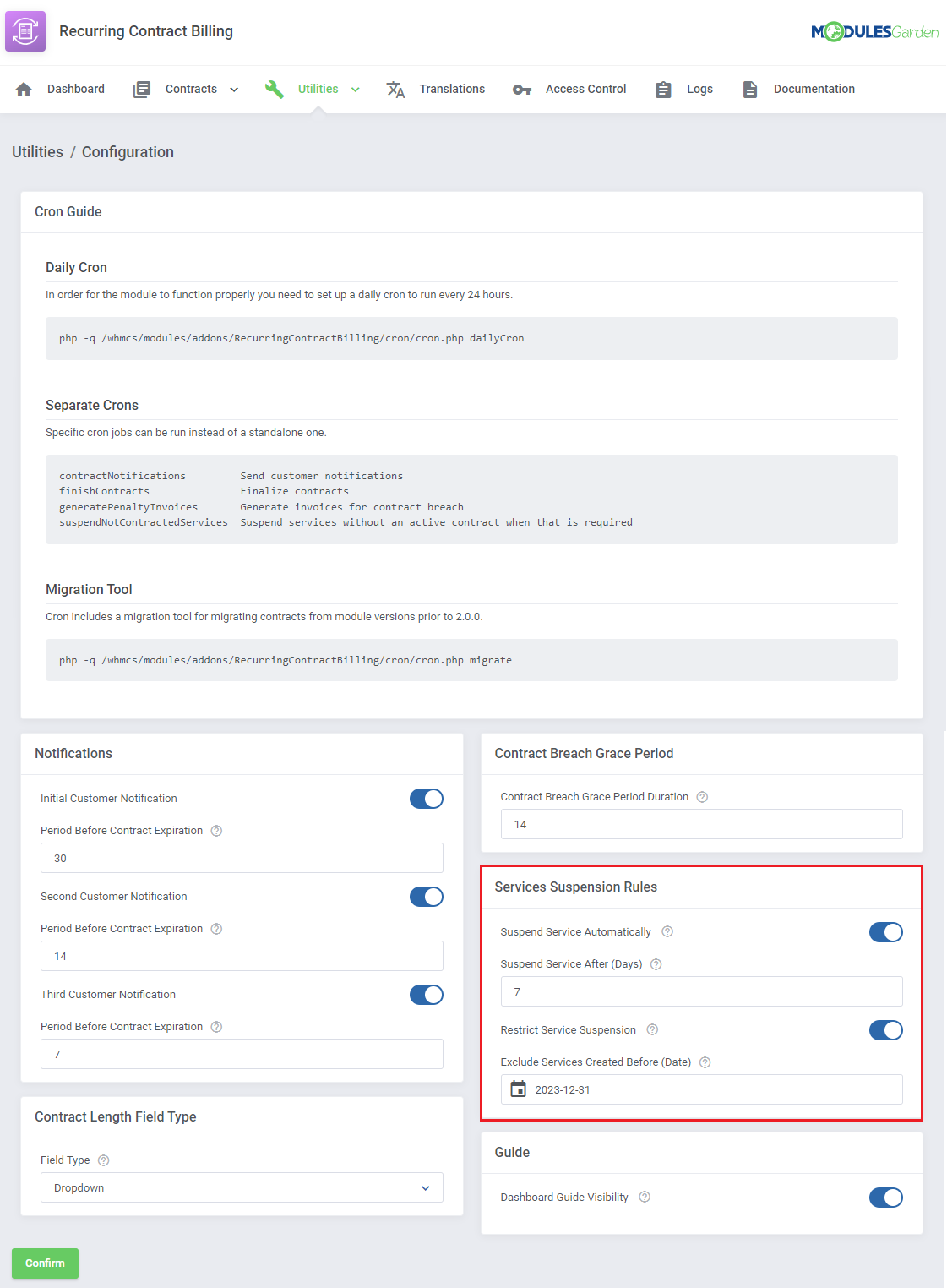Toggle Initial Customer Notification switch
This screenshot has height=1288, width=947.
(427, 799)
